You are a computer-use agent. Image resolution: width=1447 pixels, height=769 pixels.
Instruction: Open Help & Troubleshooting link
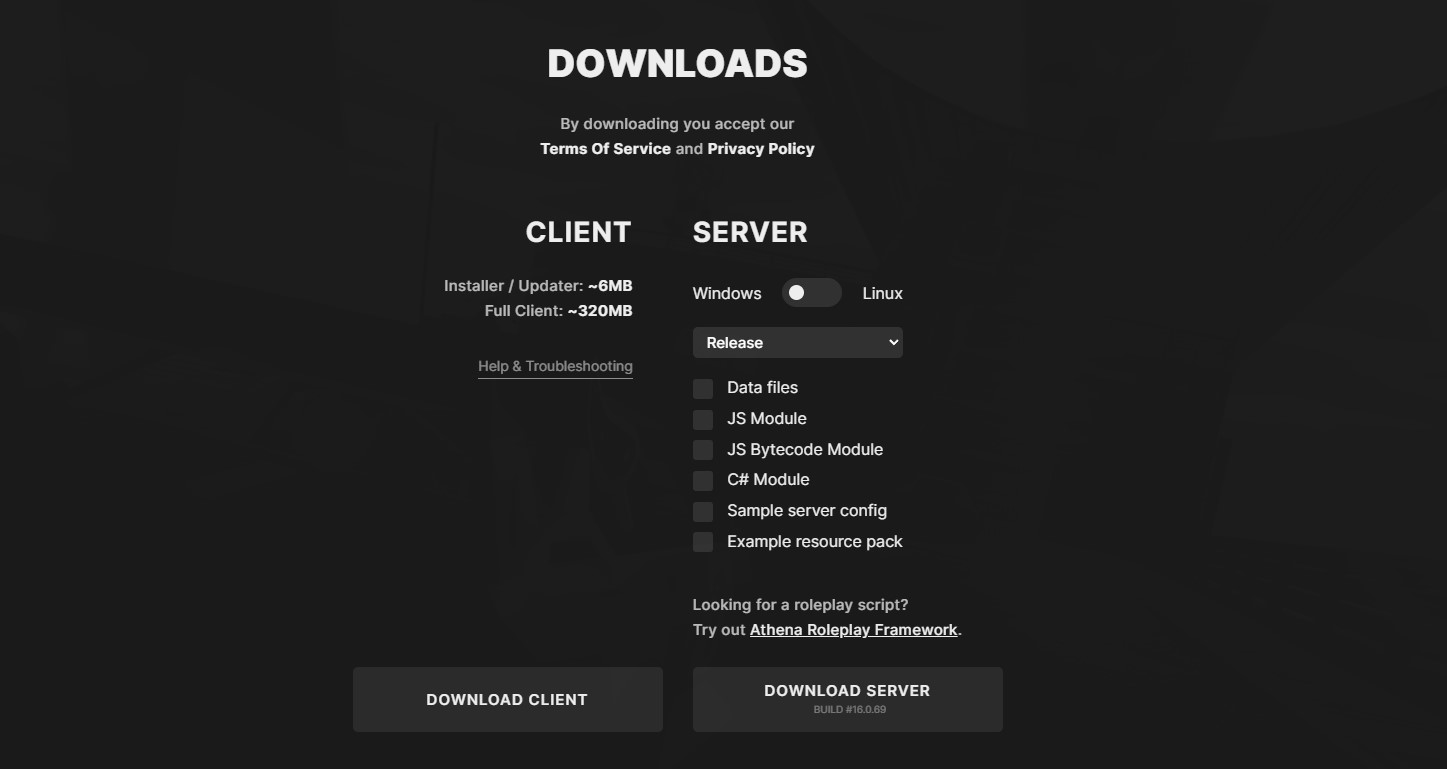(555, 366)
